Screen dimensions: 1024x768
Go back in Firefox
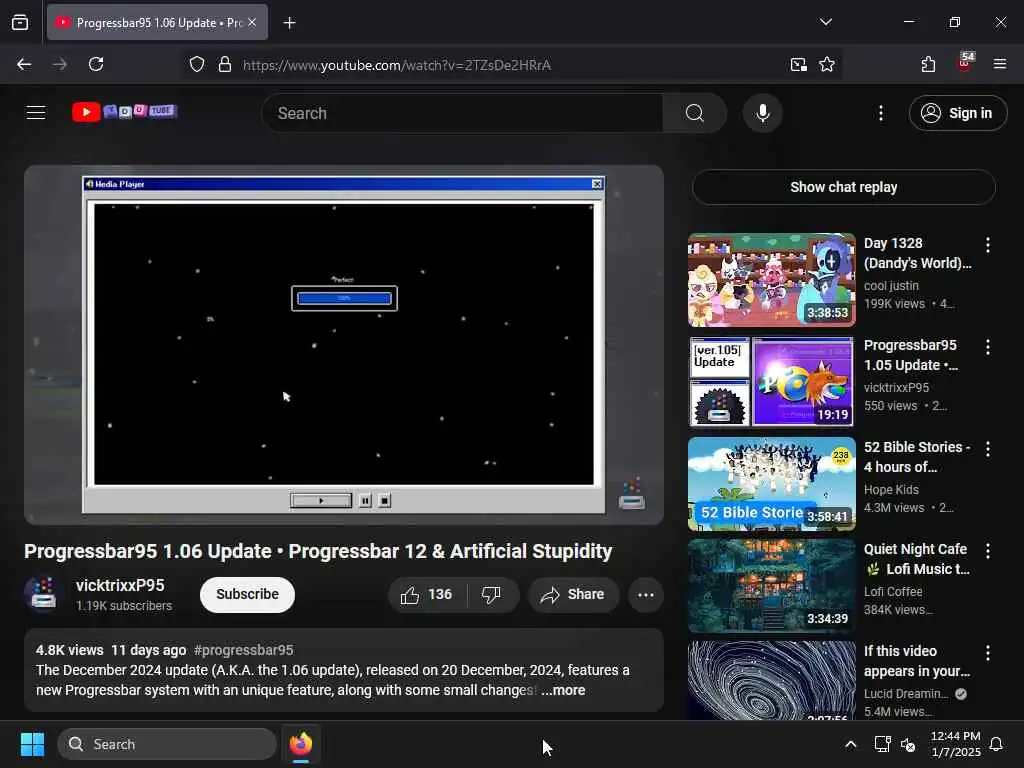point(24,65)
